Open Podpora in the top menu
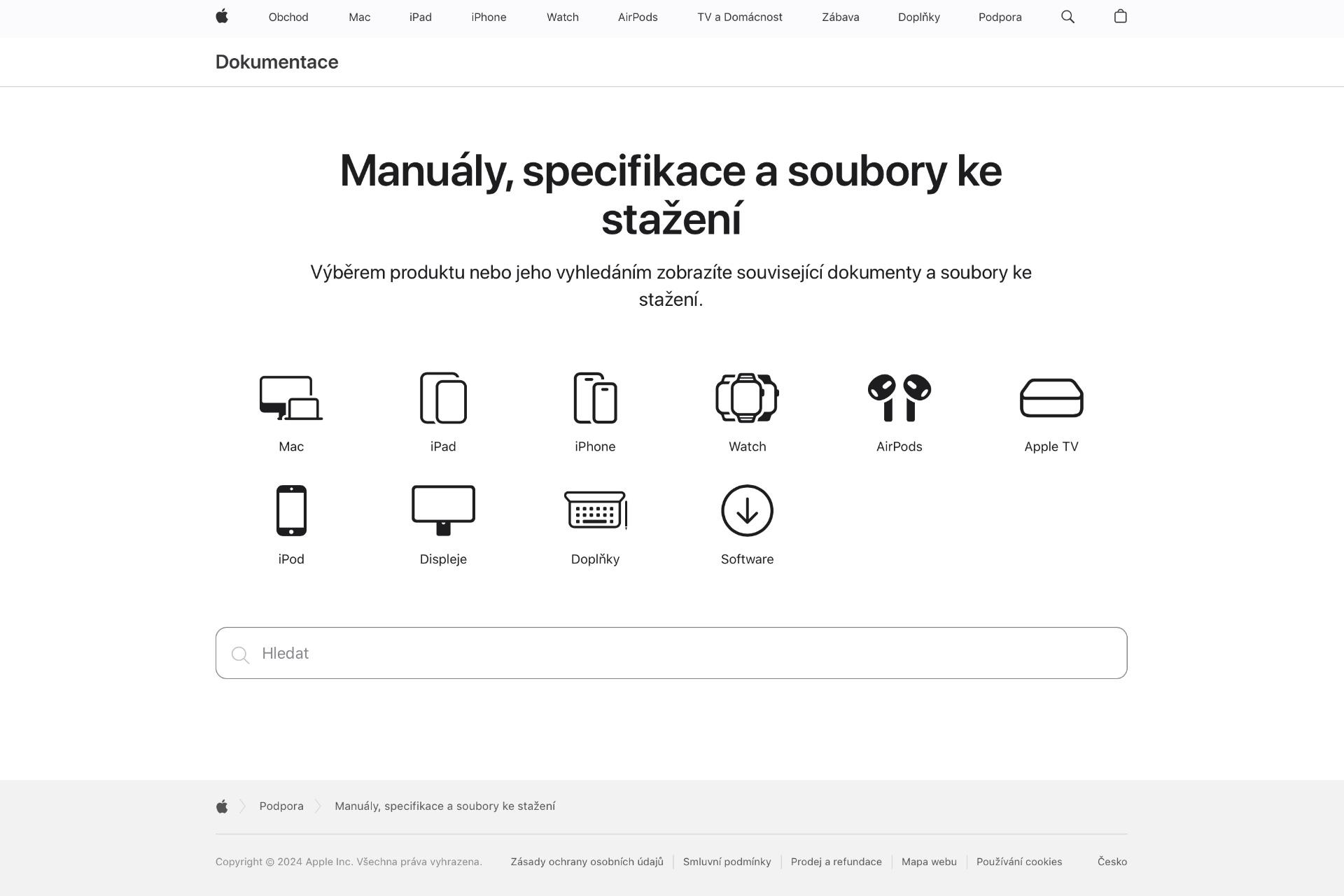This screenshot has height=896, width=1344. [x=1000, y=17]
